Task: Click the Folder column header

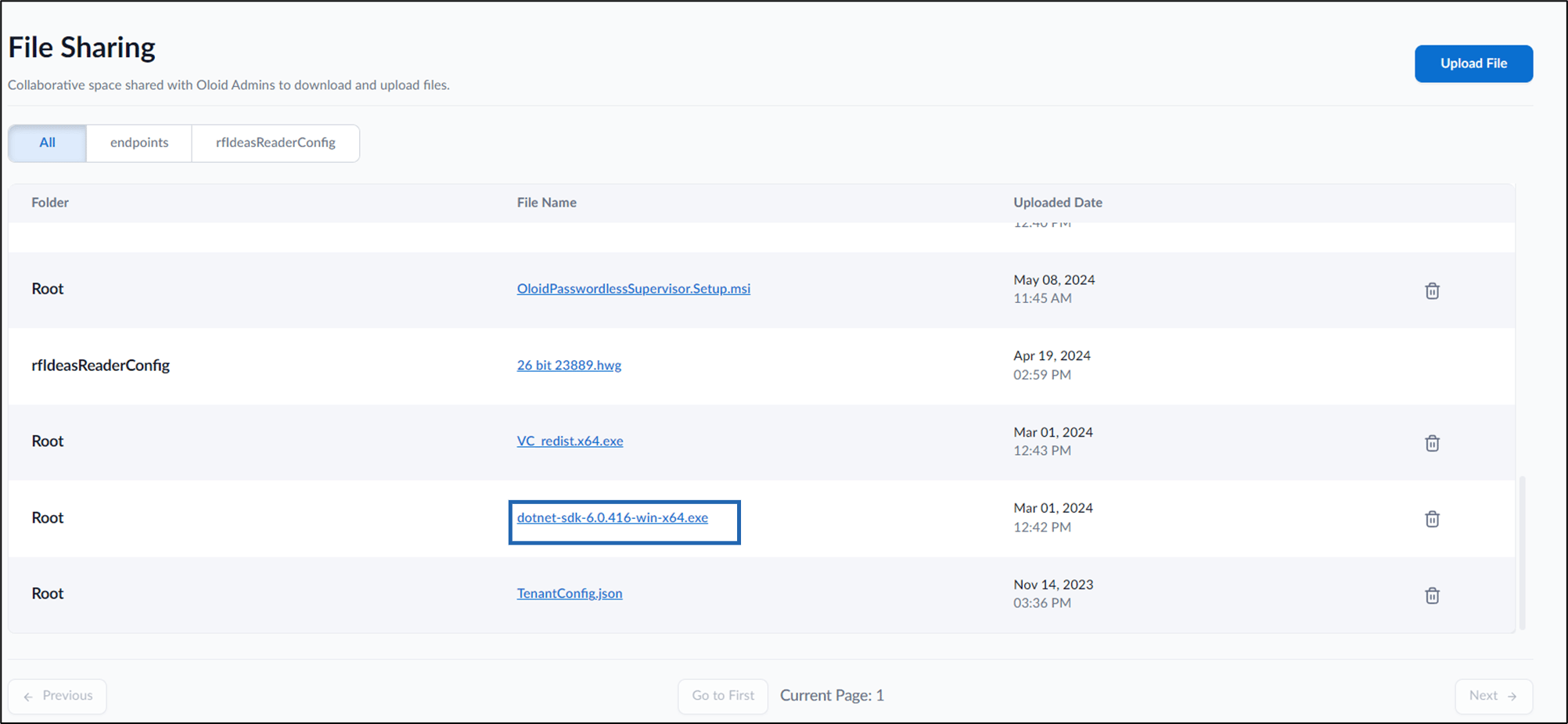Action: point(50,203)
